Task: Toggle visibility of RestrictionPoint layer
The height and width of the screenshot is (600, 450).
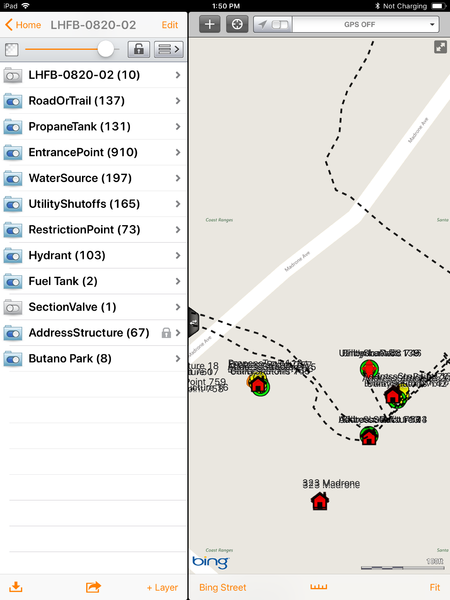Action: (x=13, y=230)
